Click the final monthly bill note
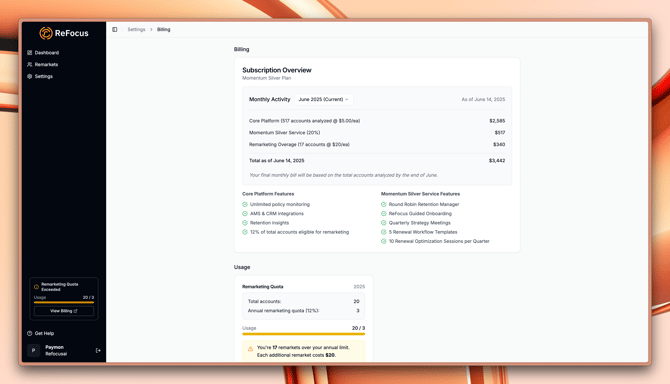670x384 pixels. (x=344, y=175)
